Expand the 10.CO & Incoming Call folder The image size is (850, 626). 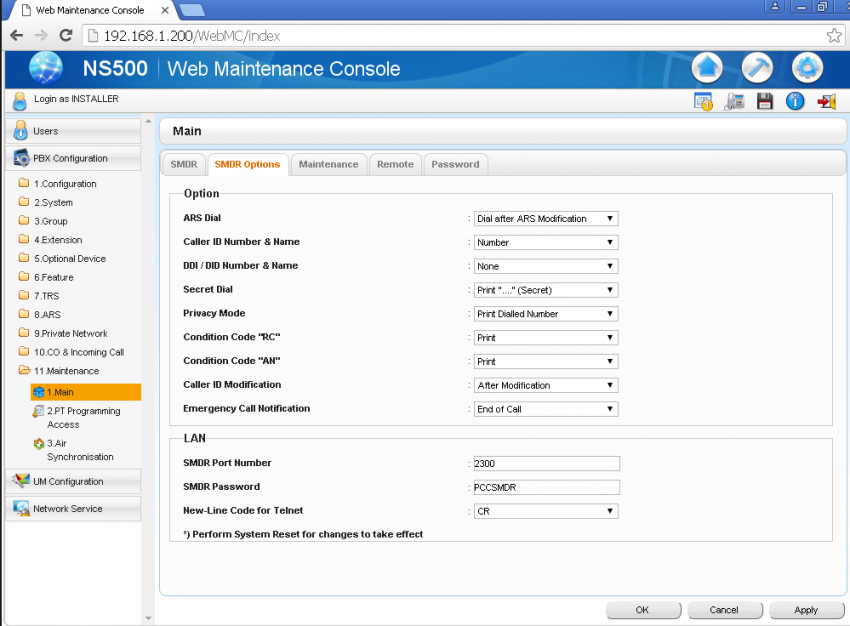[x=78, y=352]
